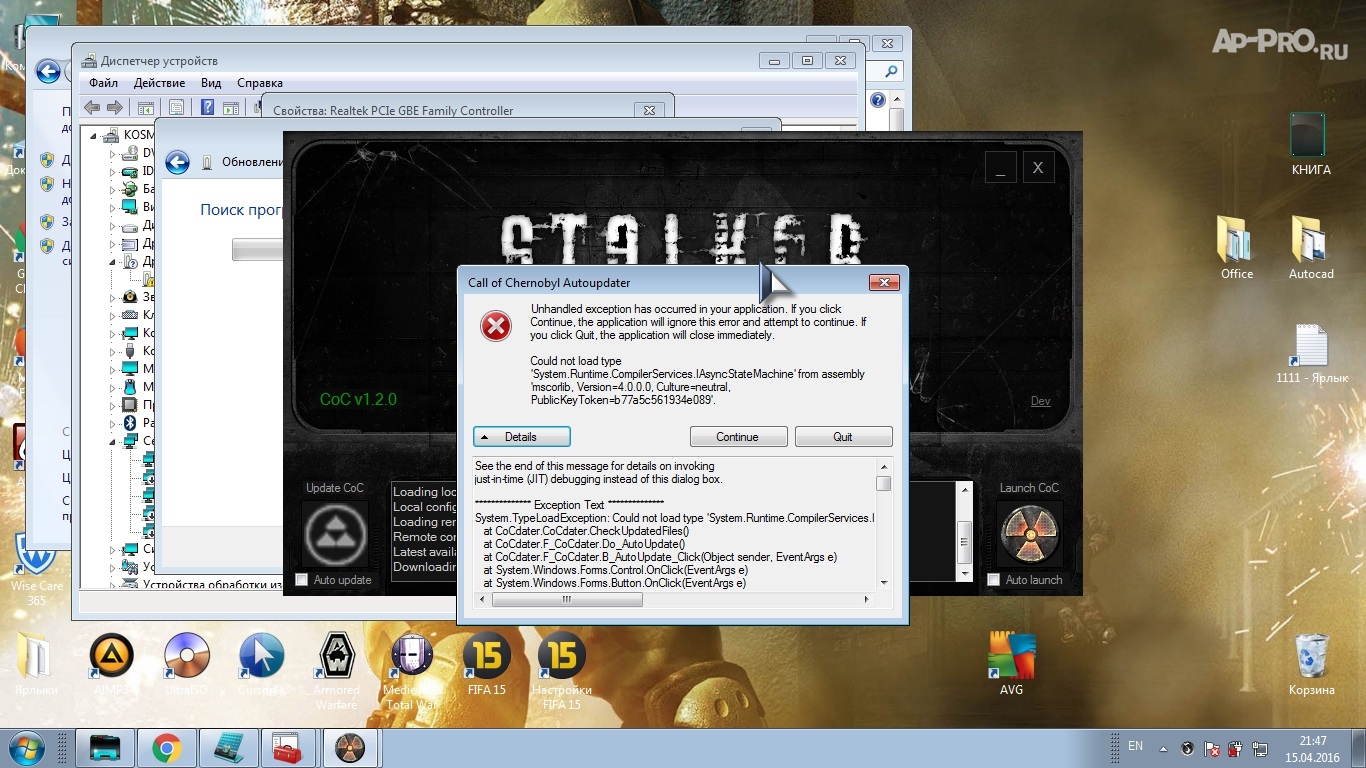Click the Dev link in CoC launcher

pyautogui.click(x=1040, y=401)
